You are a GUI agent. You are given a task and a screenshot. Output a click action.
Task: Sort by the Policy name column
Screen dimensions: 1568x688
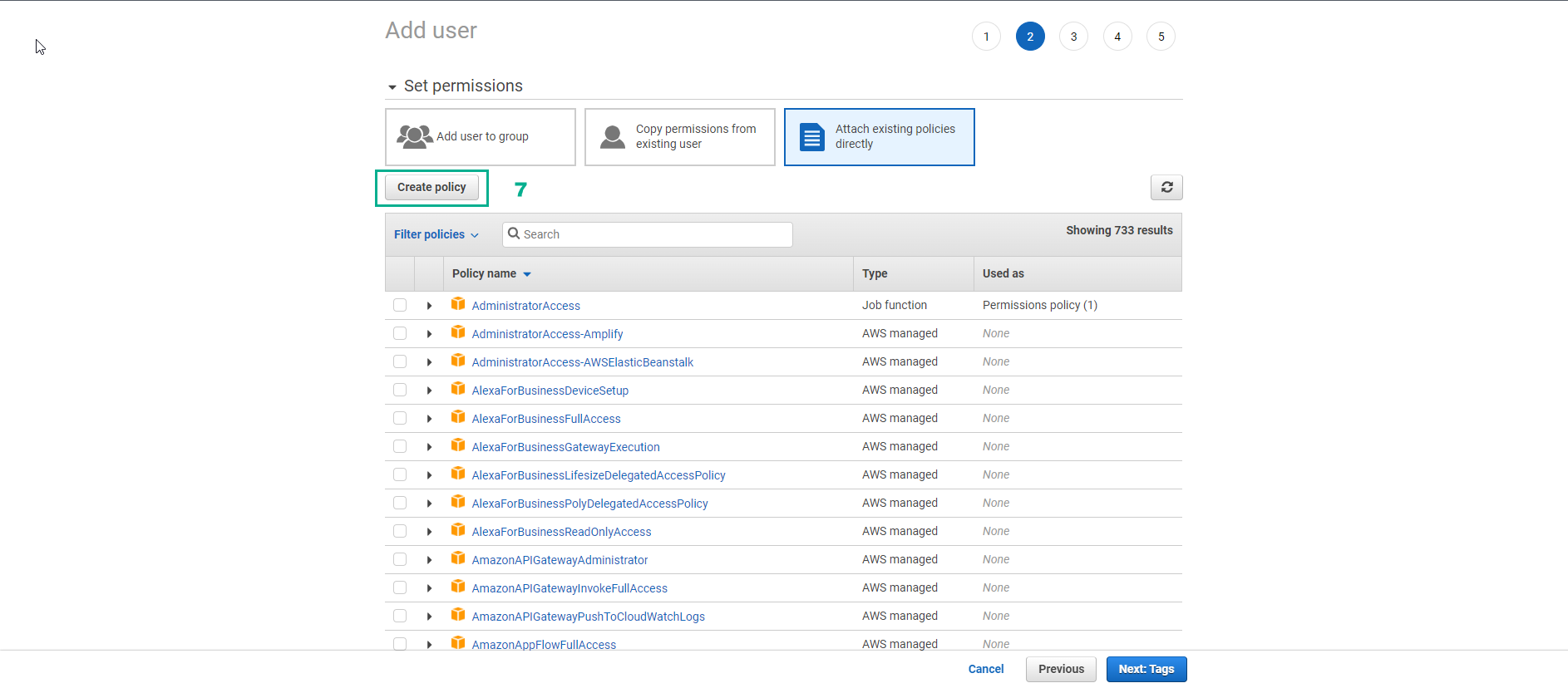491,273
